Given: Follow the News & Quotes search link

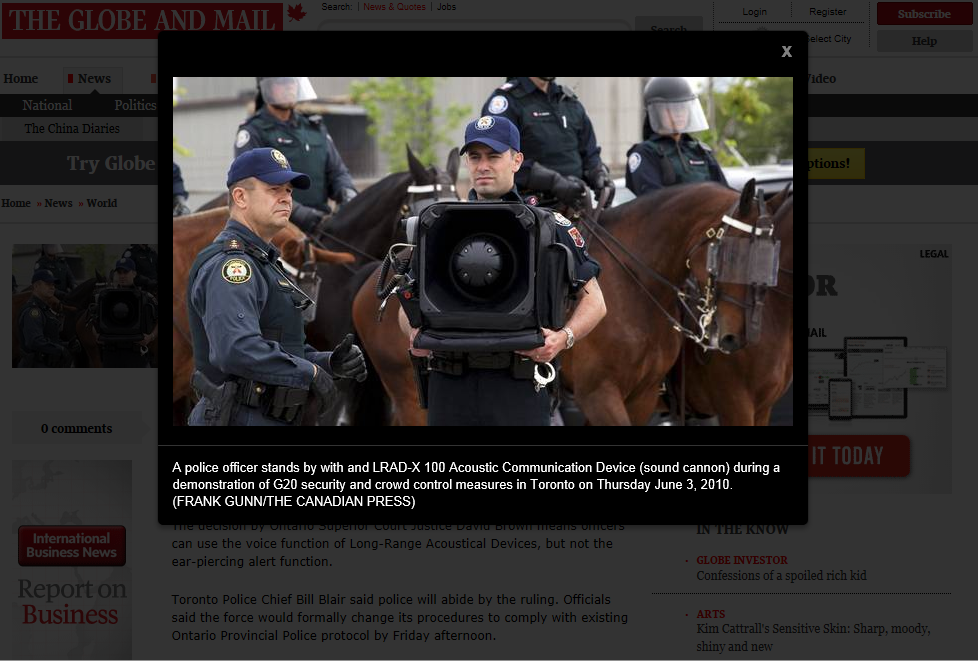Looking at the screenshot, I should pos(393,7).
